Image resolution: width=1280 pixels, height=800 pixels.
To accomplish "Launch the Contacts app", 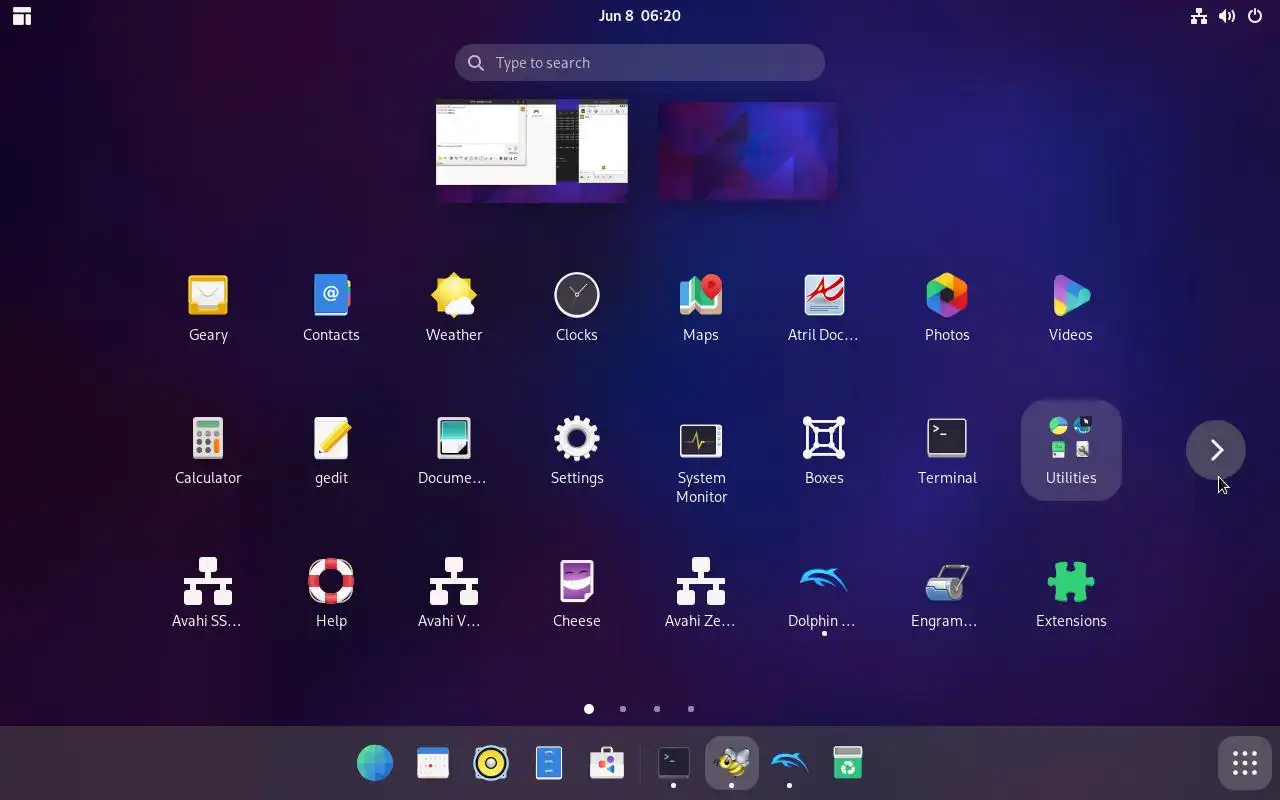I will (x=331, y=308).
